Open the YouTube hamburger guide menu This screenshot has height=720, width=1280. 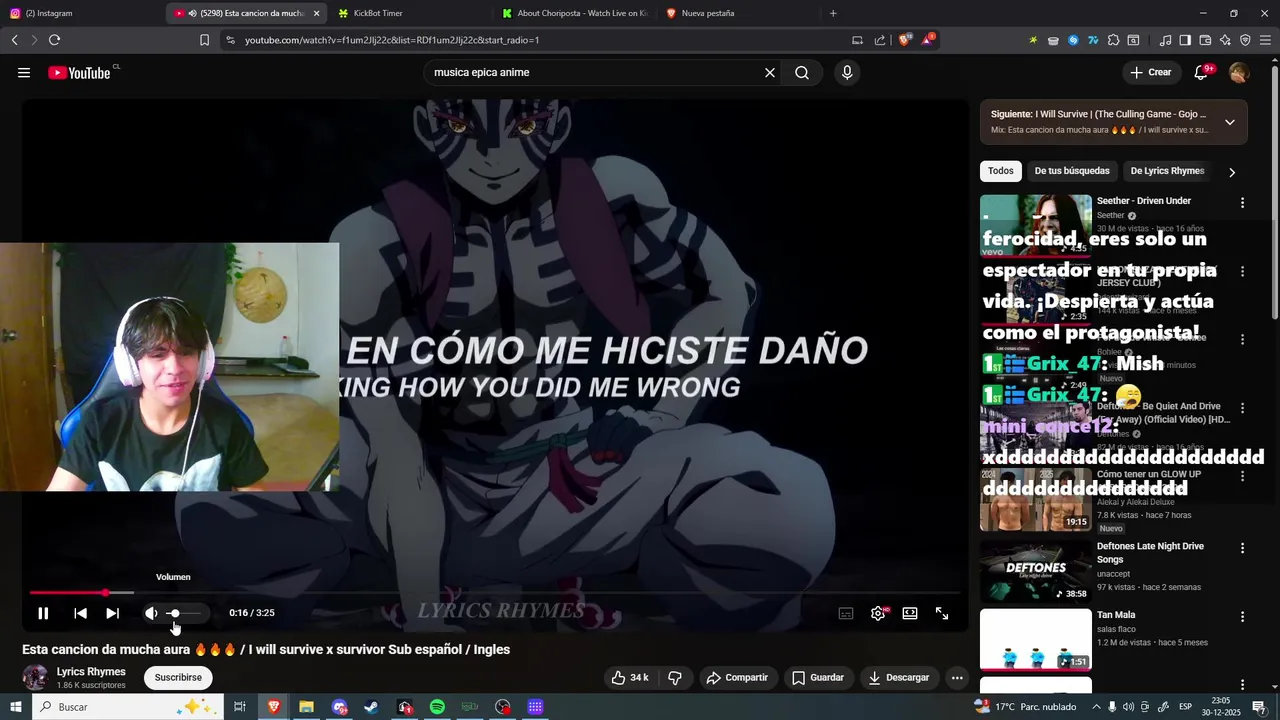pos(24,73)
